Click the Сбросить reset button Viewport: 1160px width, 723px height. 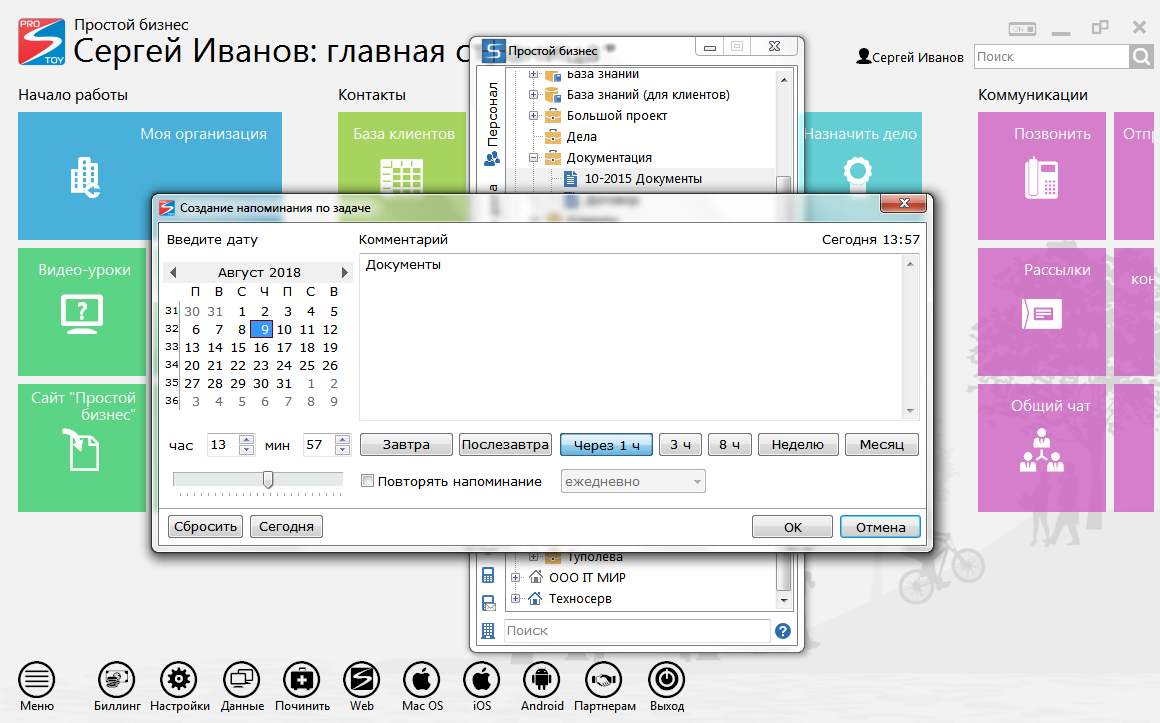(x=206, y=526)
